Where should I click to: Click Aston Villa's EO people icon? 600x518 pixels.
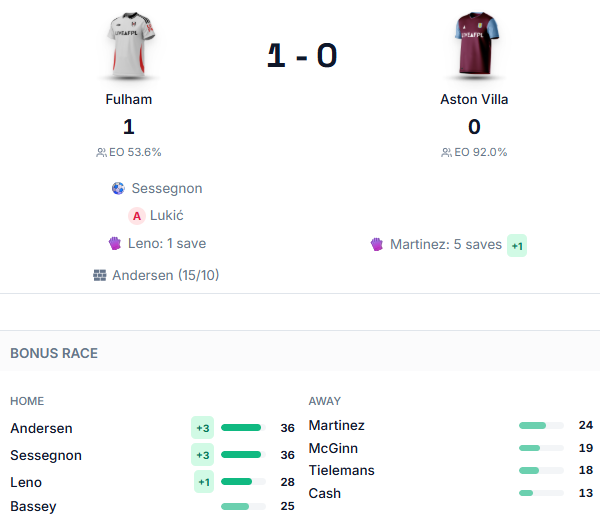click(446, 152)
